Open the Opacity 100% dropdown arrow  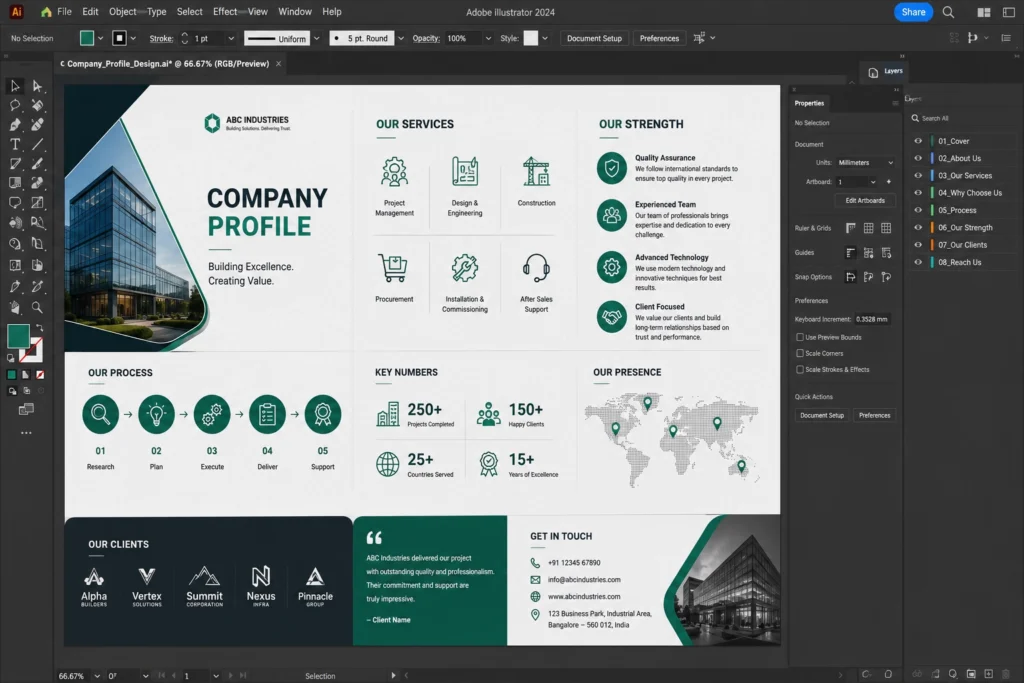point(488,39)
